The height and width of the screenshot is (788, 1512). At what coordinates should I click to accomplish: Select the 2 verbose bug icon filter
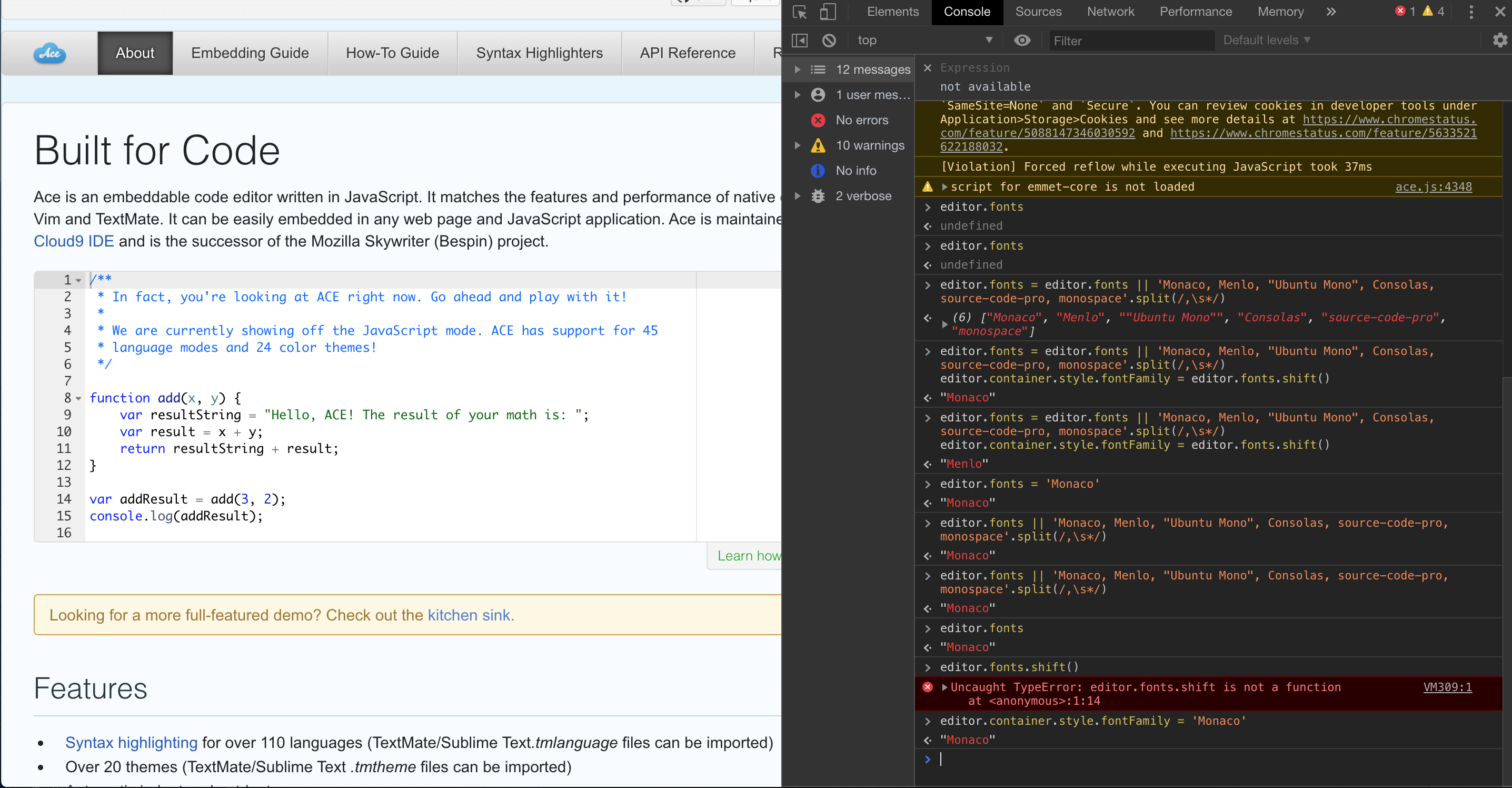818,195
